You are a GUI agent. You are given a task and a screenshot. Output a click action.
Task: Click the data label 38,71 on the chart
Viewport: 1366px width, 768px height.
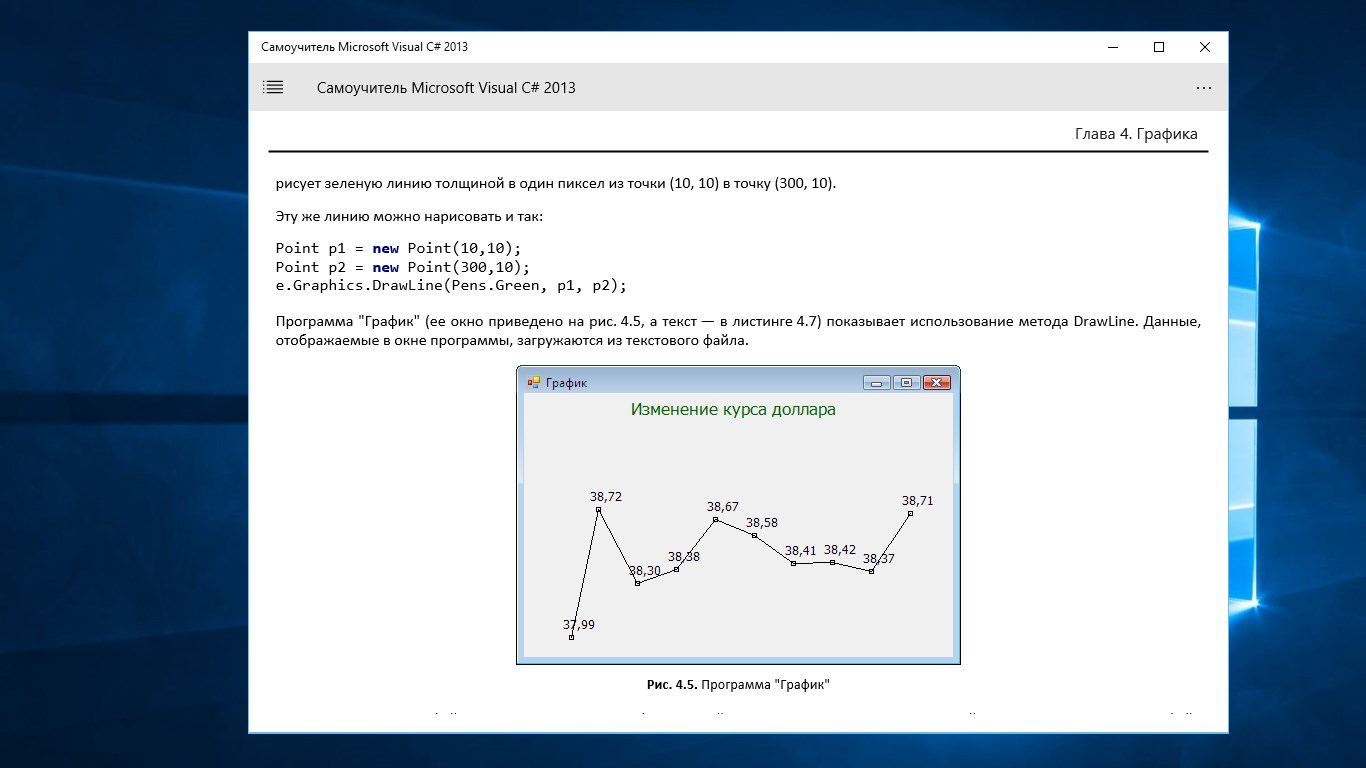tap(917, 500)
